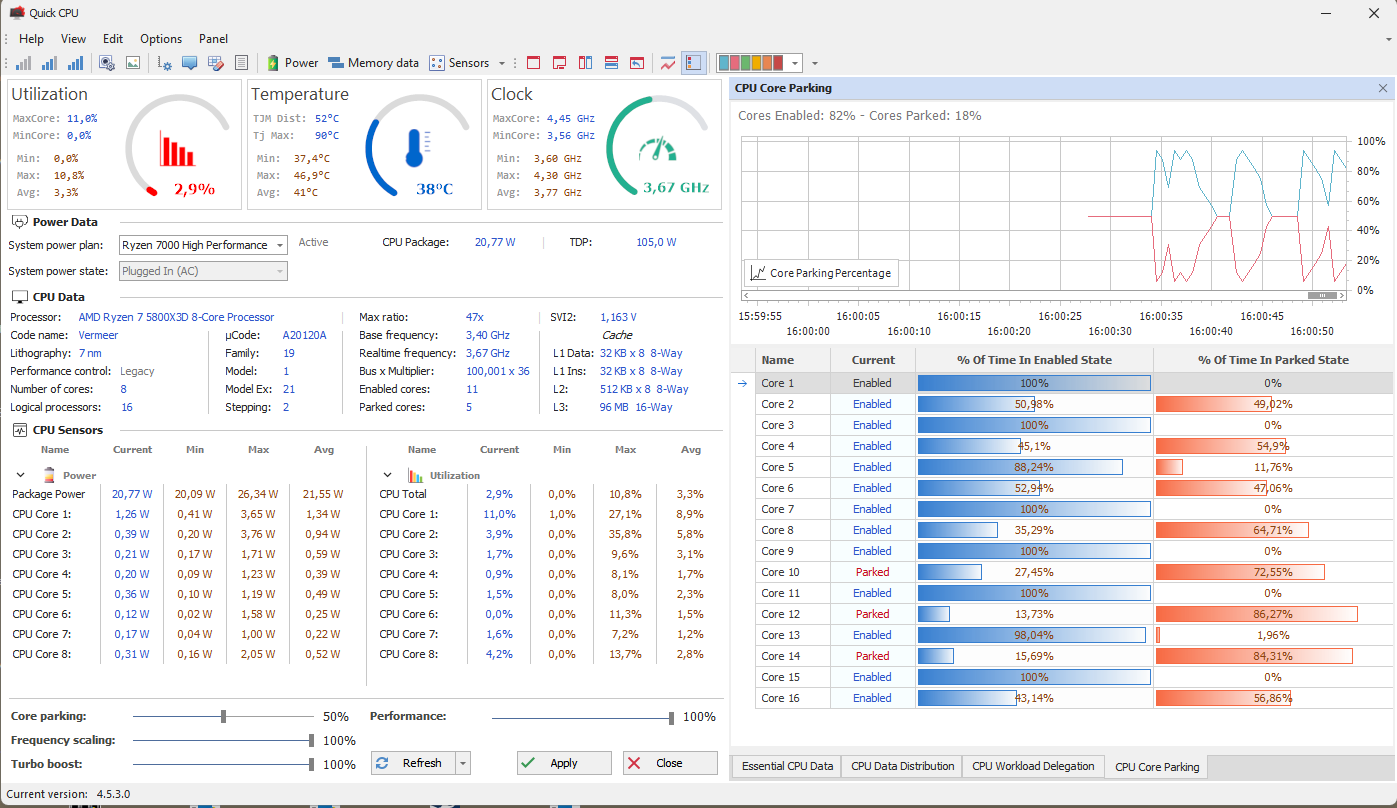Click the blue speech bubble toolbar icon
This screenshot has width=1397, height=808.
[x=189, y=63]
